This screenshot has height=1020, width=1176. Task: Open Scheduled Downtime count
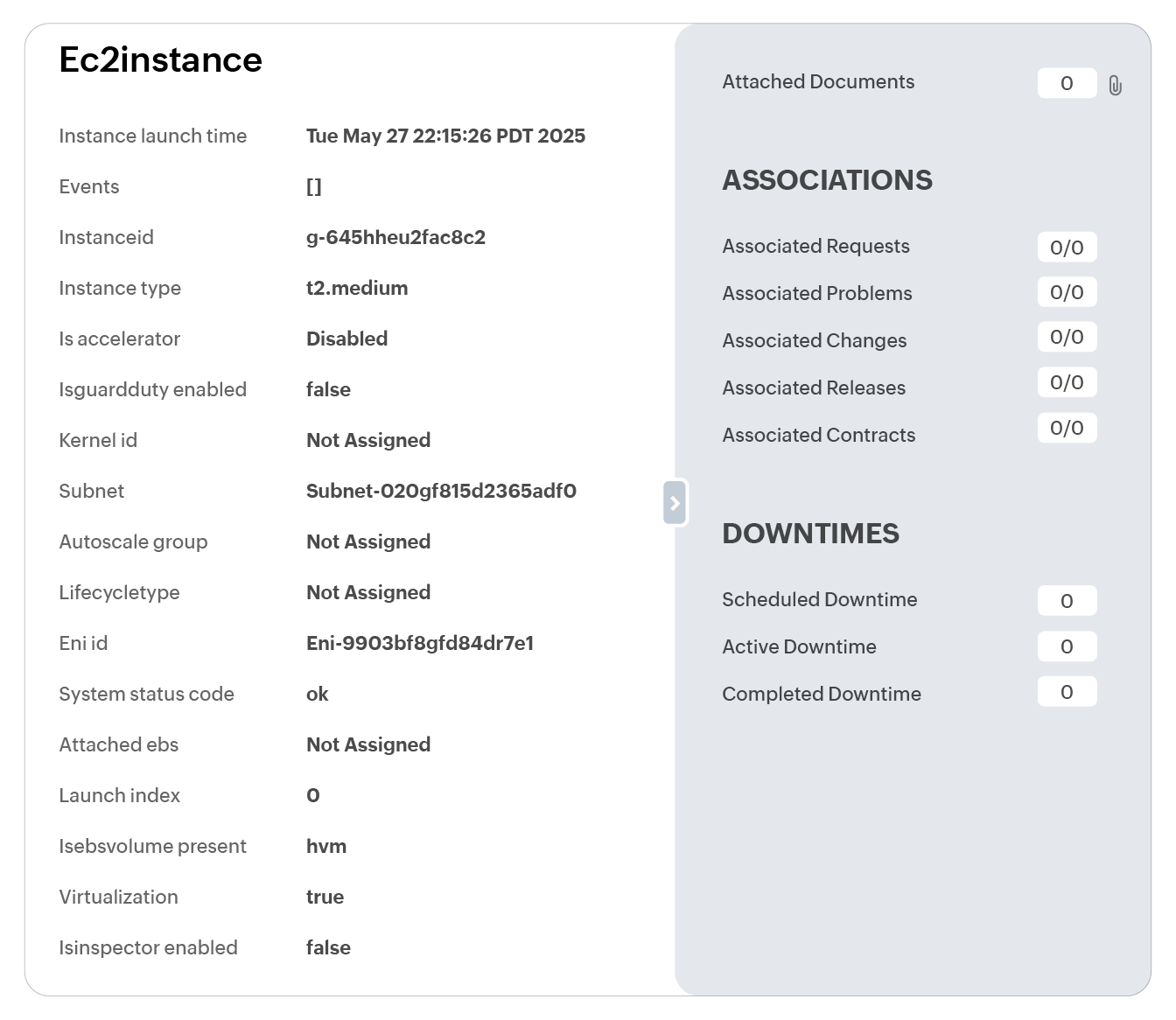click(x=1067, y=601)
